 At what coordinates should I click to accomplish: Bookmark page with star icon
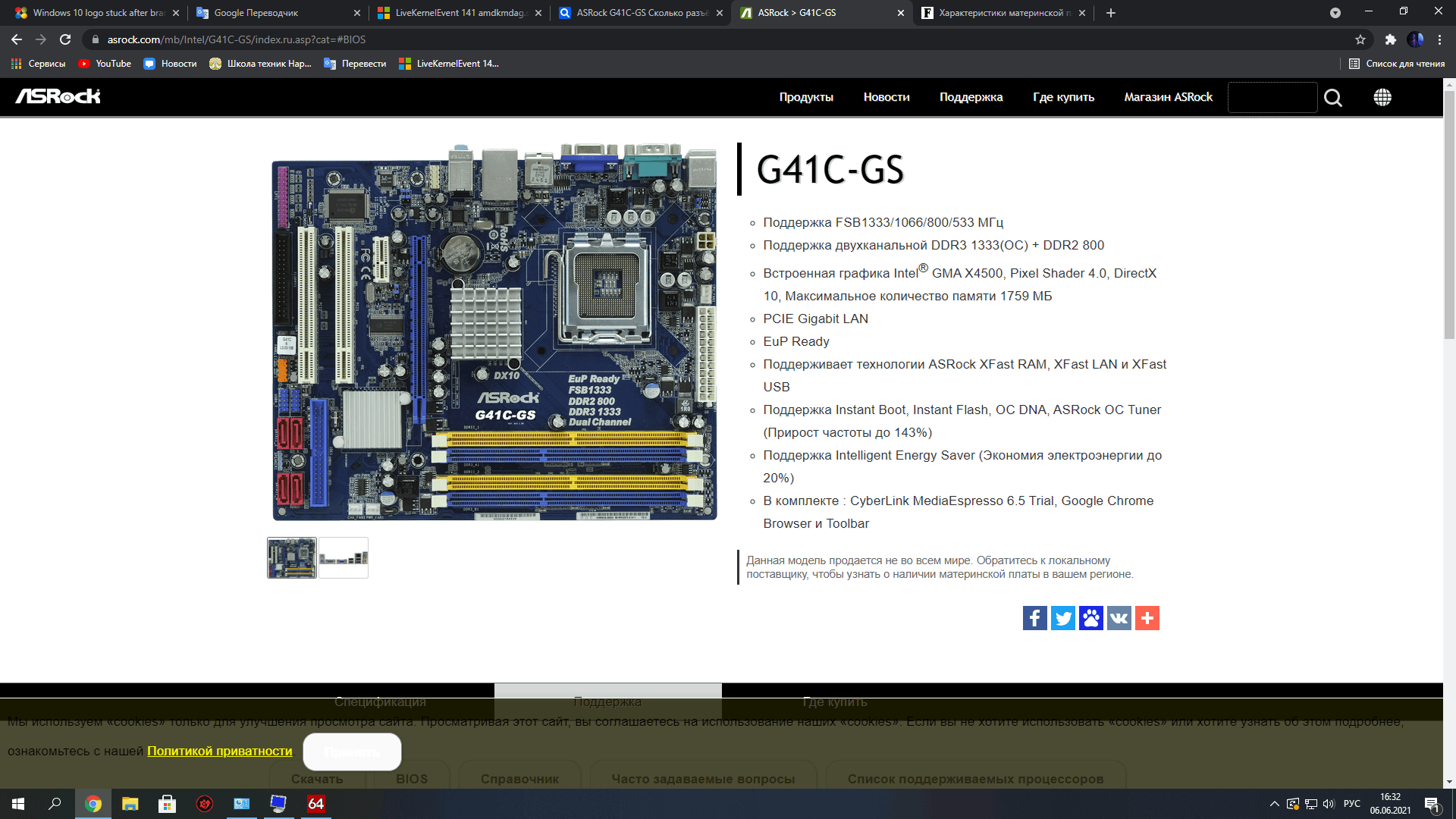[1360, 39]
